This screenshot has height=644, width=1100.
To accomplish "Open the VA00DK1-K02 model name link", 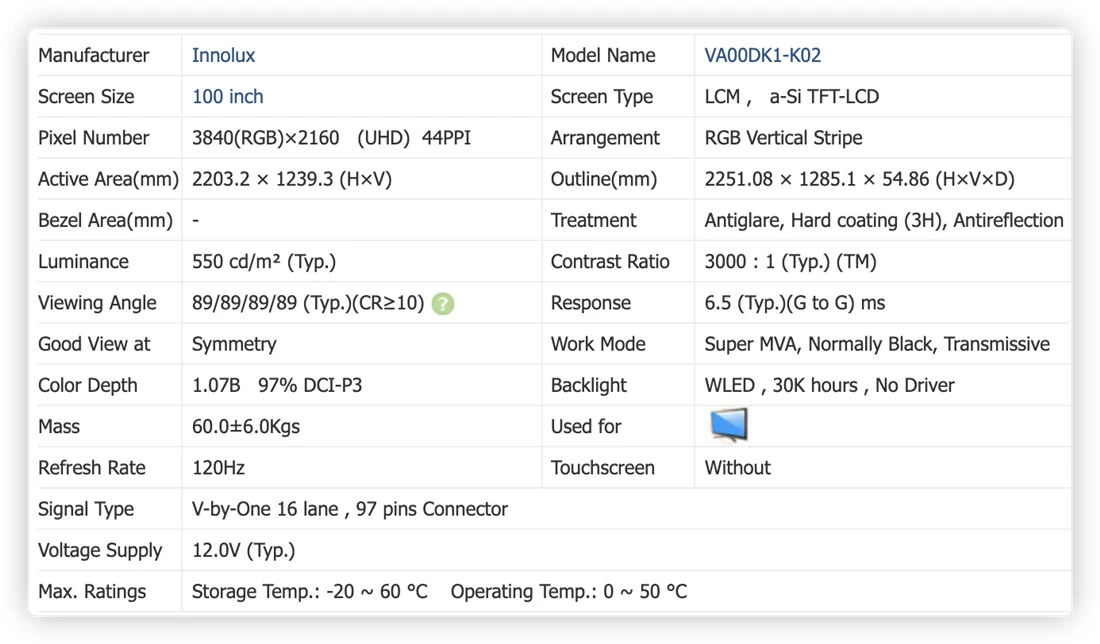I will click(x=762, y=55).
